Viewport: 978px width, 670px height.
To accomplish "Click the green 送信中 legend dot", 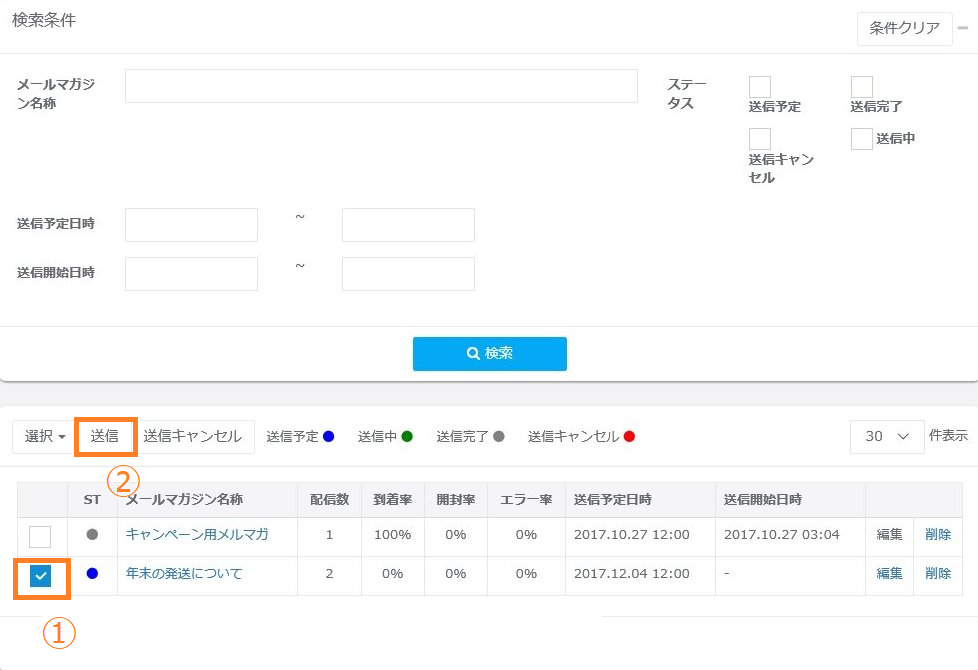I will pos(406,437).
